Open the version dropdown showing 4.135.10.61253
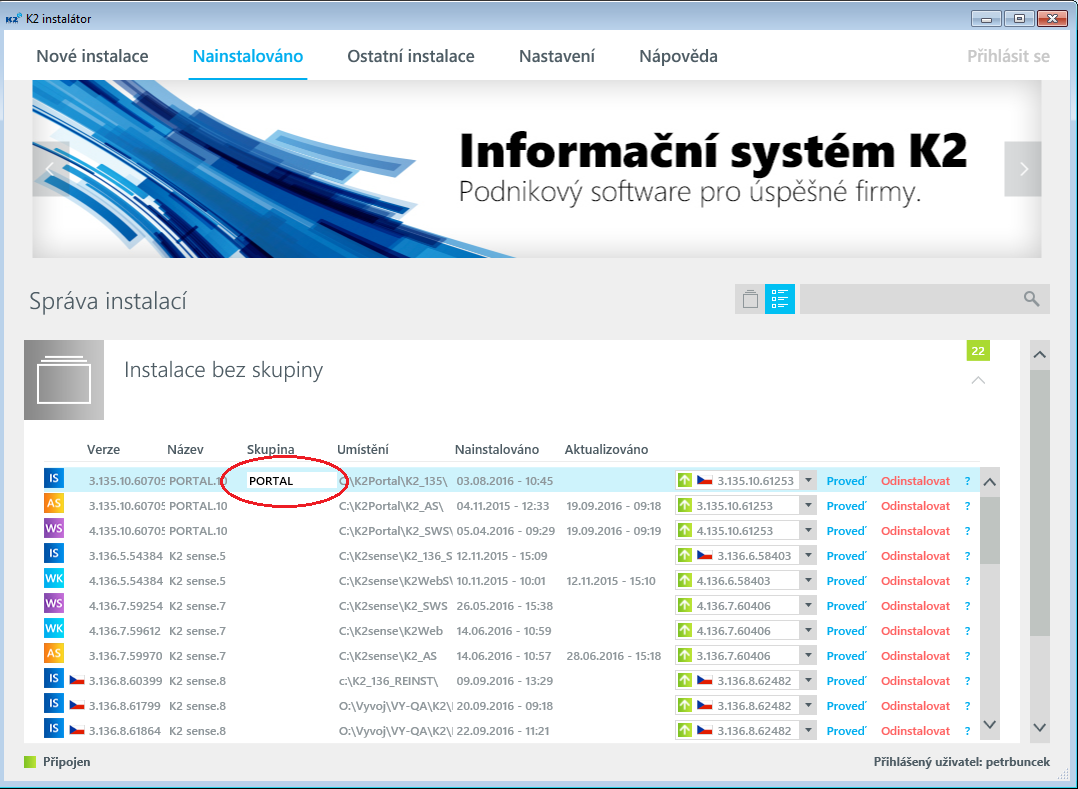 [808, 531]
